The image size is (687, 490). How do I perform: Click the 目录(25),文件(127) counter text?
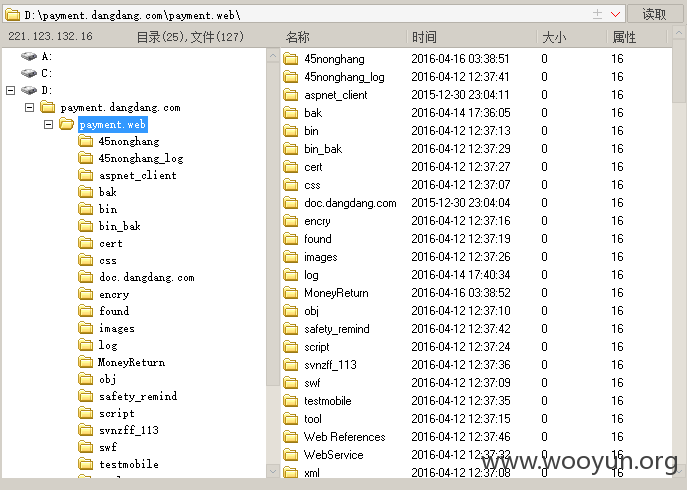[190, 37]
